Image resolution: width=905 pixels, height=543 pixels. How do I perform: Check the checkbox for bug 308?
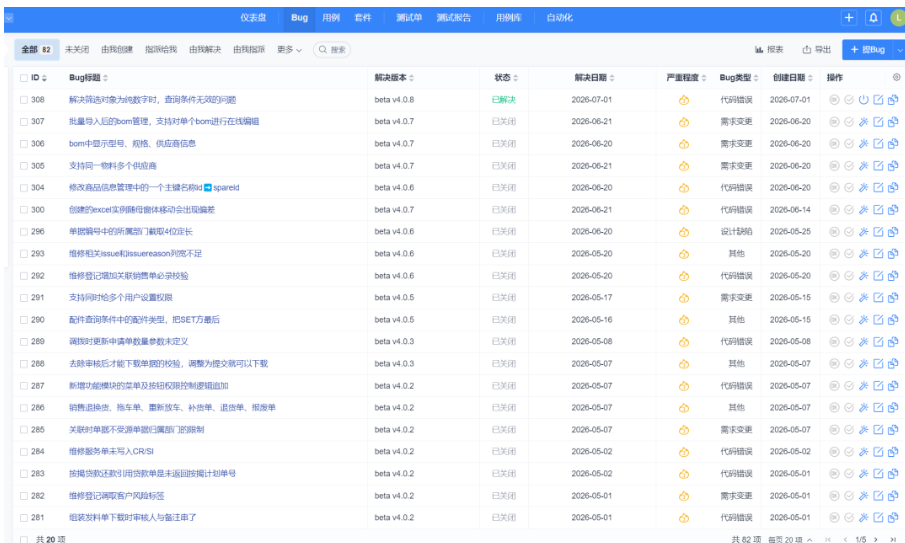pyautogui.click(x=24, y=100)
